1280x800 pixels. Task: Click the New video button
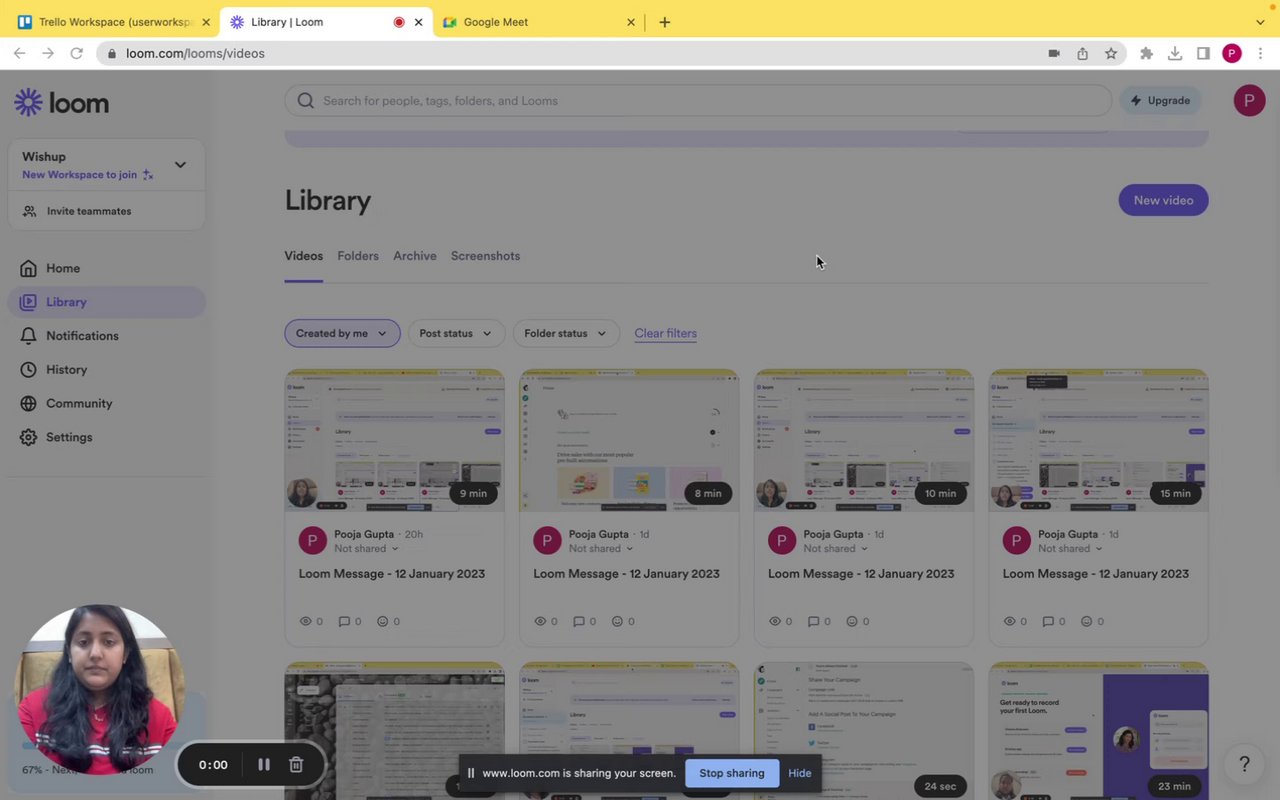[1163, 200]
